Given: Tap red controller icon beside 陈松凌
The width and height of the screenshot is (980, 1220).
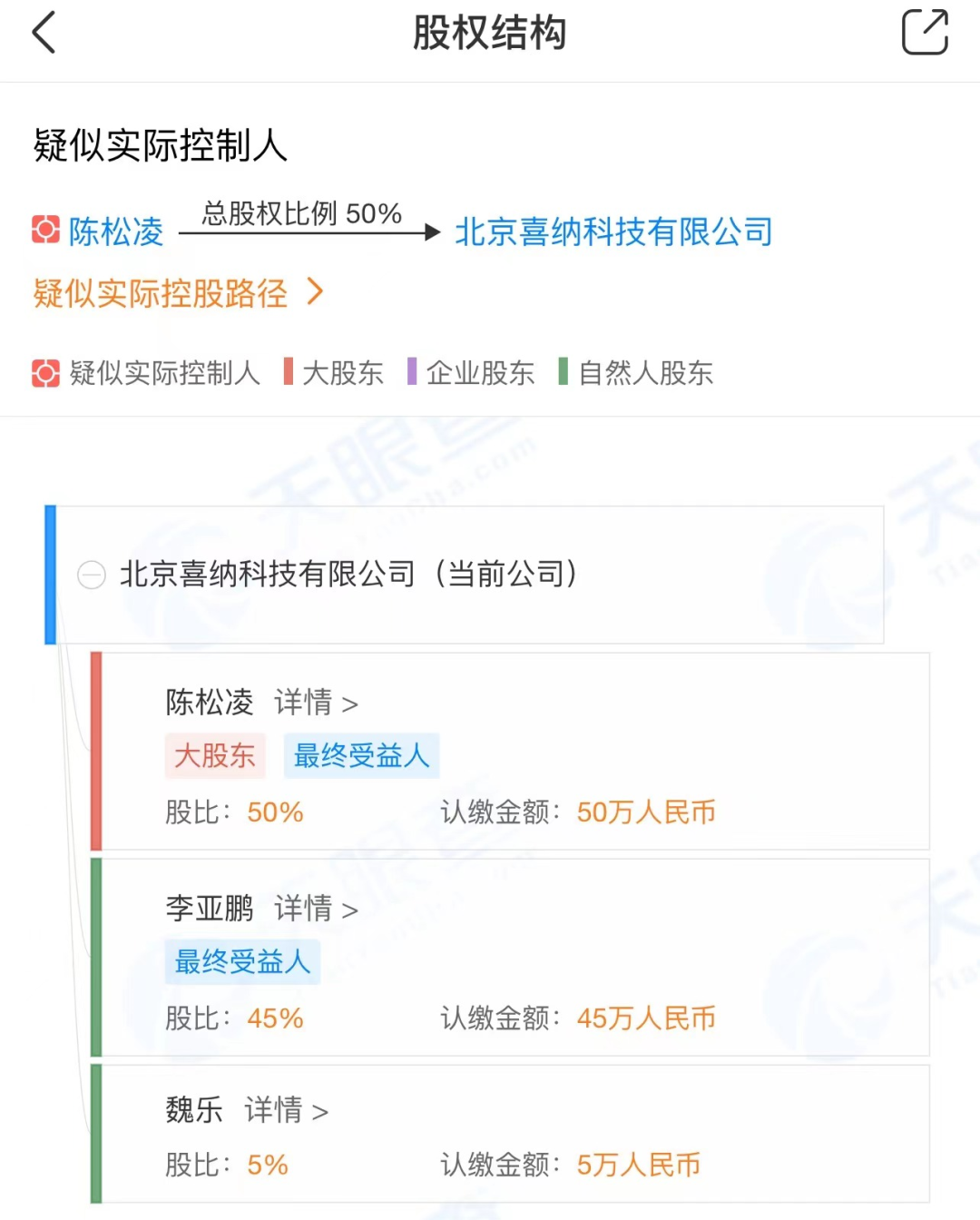Looking at the screenshot, I should pos(45,231).
